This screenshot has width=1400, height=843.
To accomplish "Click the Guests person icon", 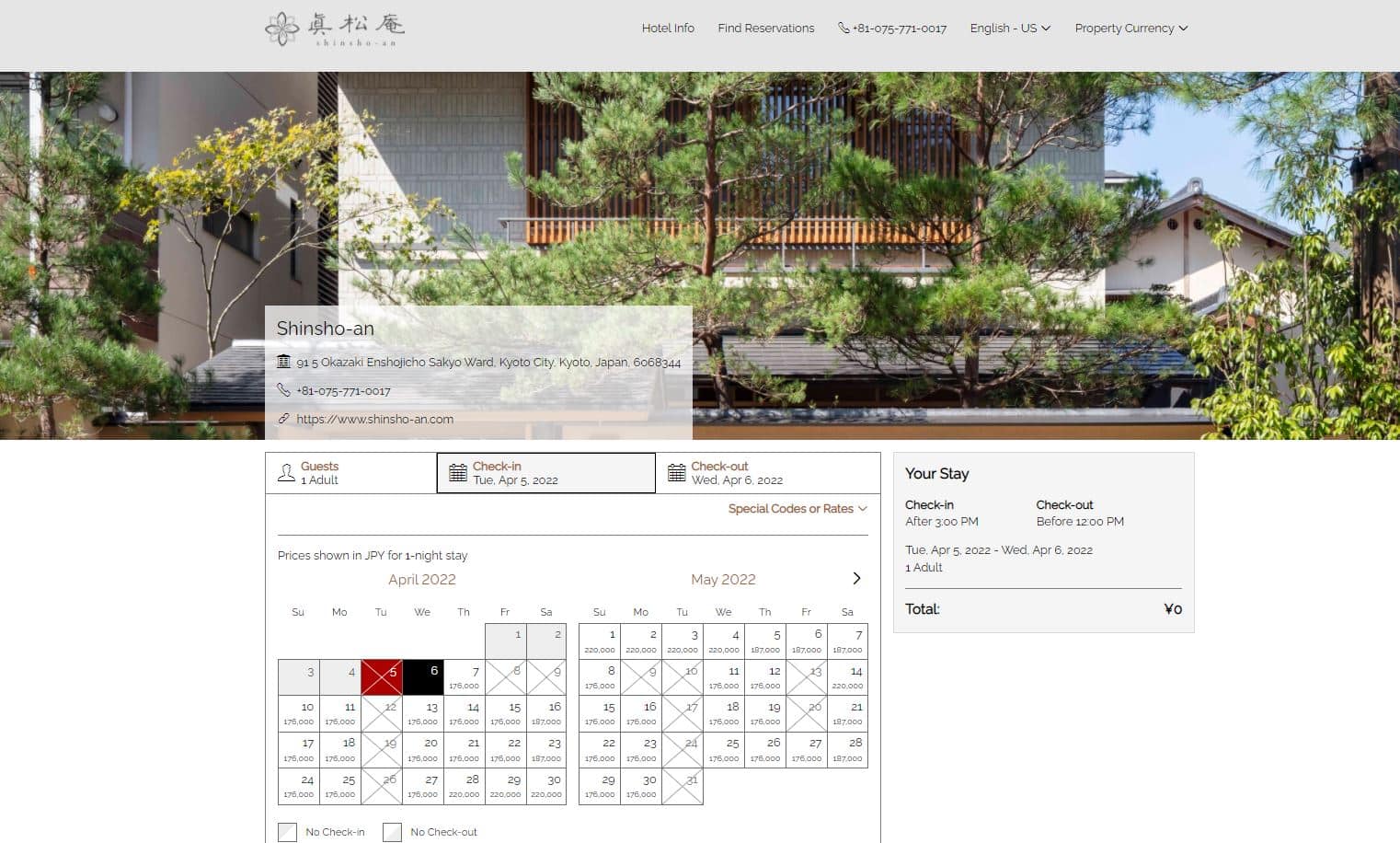I will coord(286,473).
